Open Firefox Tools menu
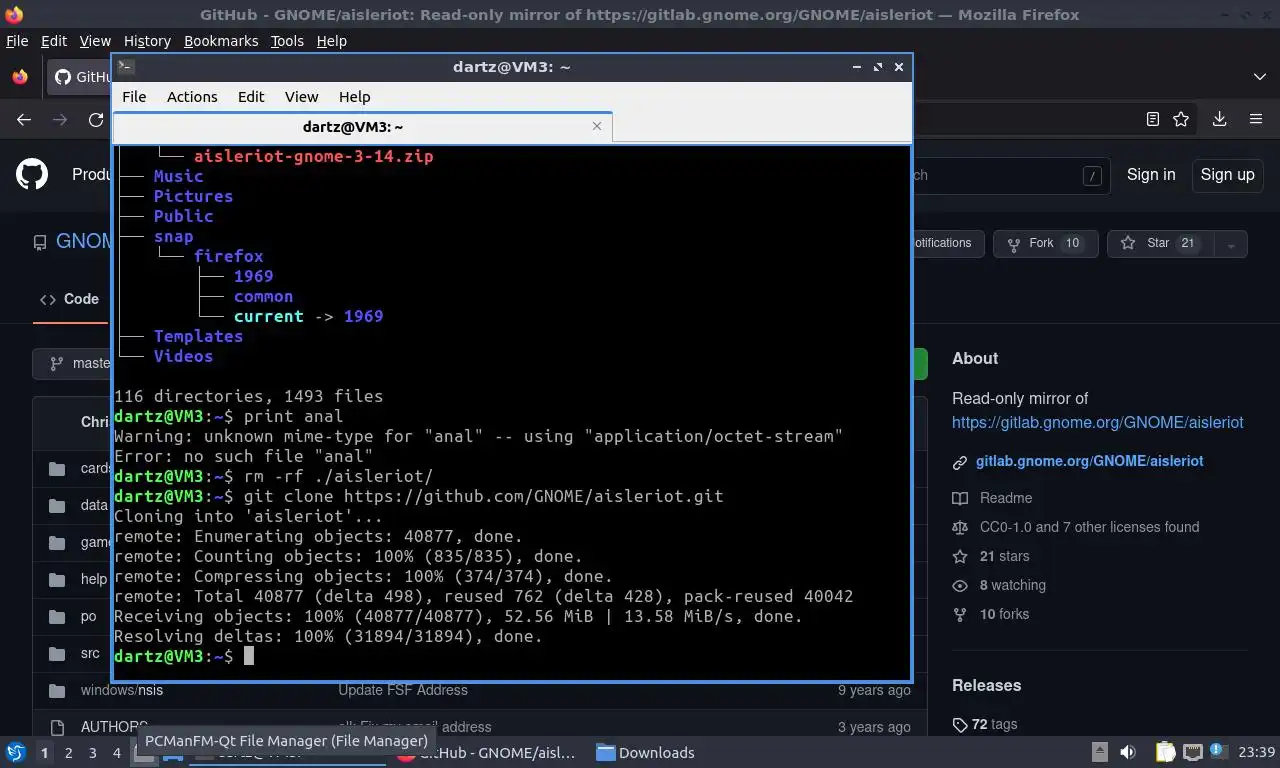 (x=287, y=41)
